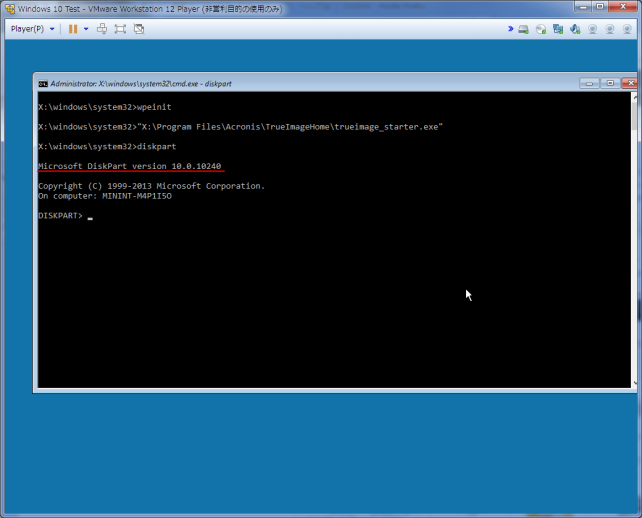Minimize the cmd.exe diskpart window
The height and width of the screenshot is (518, 642).
click(589, 83)
